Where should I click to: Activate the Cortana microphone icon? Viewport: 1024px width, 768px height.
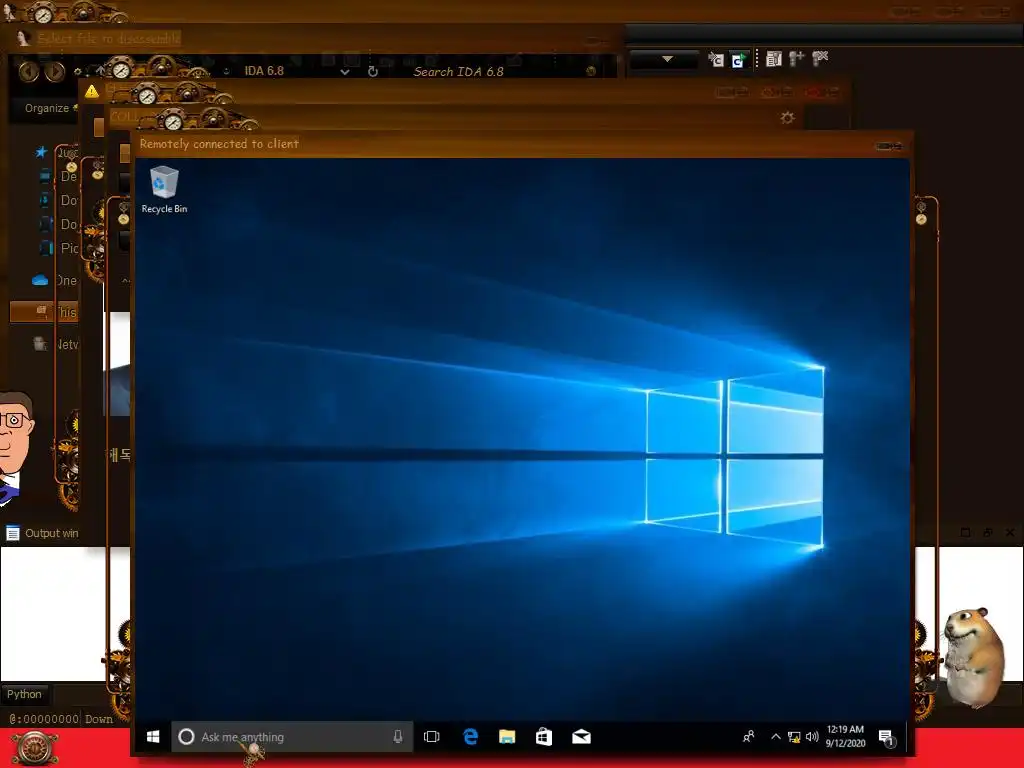[398, 737]
